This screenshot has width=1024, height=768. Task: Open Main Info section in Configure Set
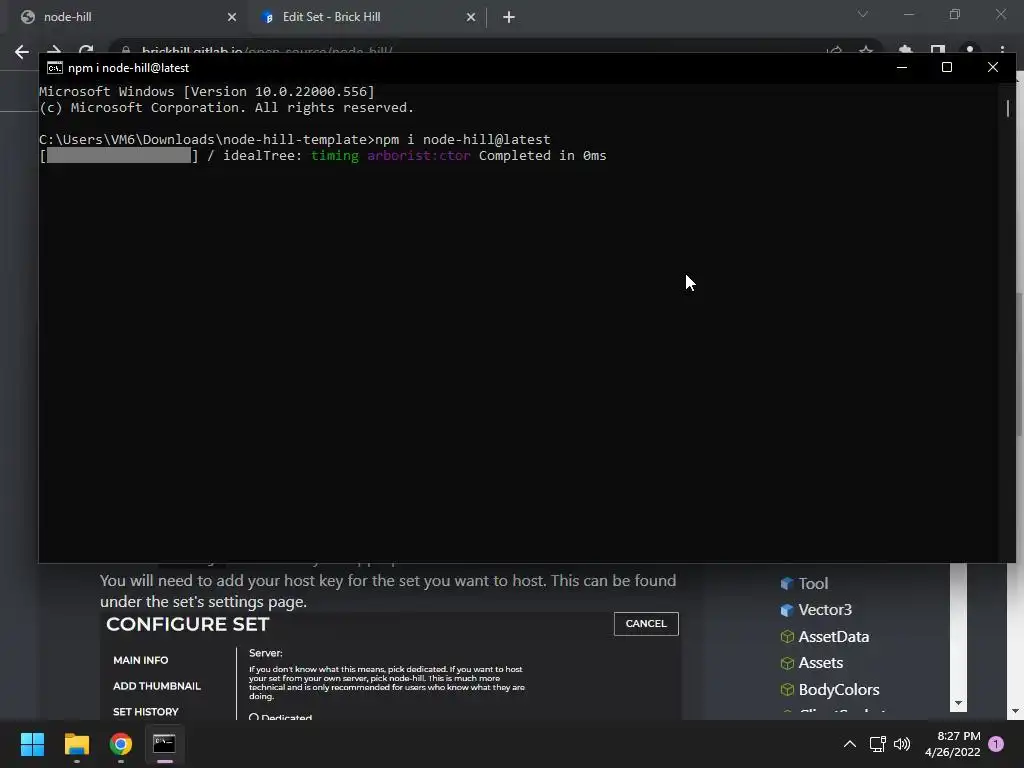click(x=140, y=660)
